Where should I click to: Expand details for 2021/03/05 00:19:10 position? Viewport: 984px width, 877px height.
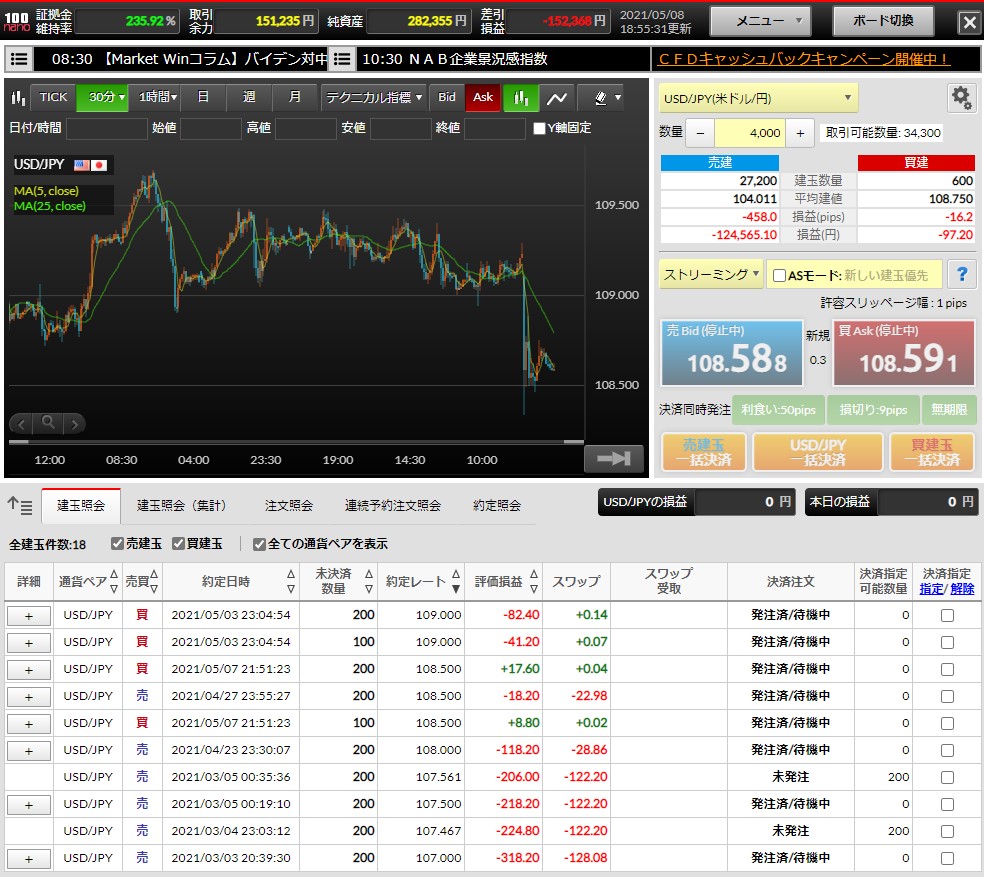[x=28, y=805]
